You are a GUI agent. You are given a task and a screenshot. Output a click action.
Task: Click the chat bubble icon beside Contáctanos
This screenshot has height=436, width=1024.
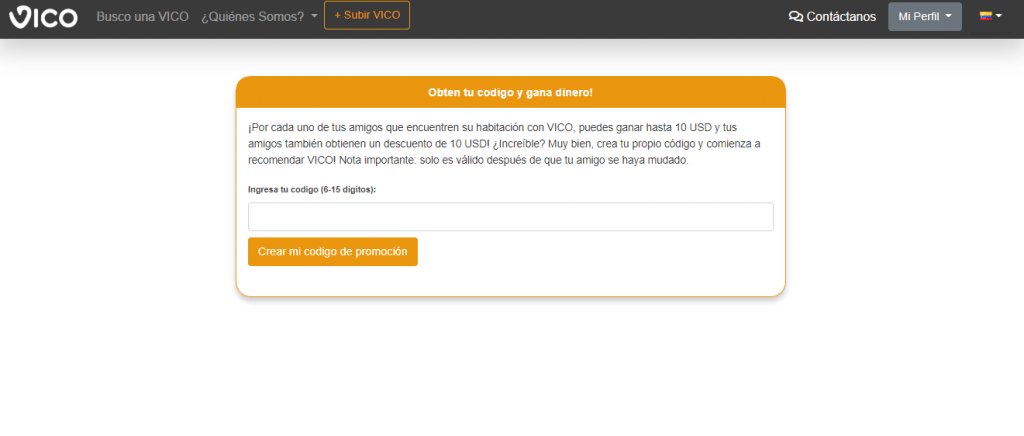[796, 16]
